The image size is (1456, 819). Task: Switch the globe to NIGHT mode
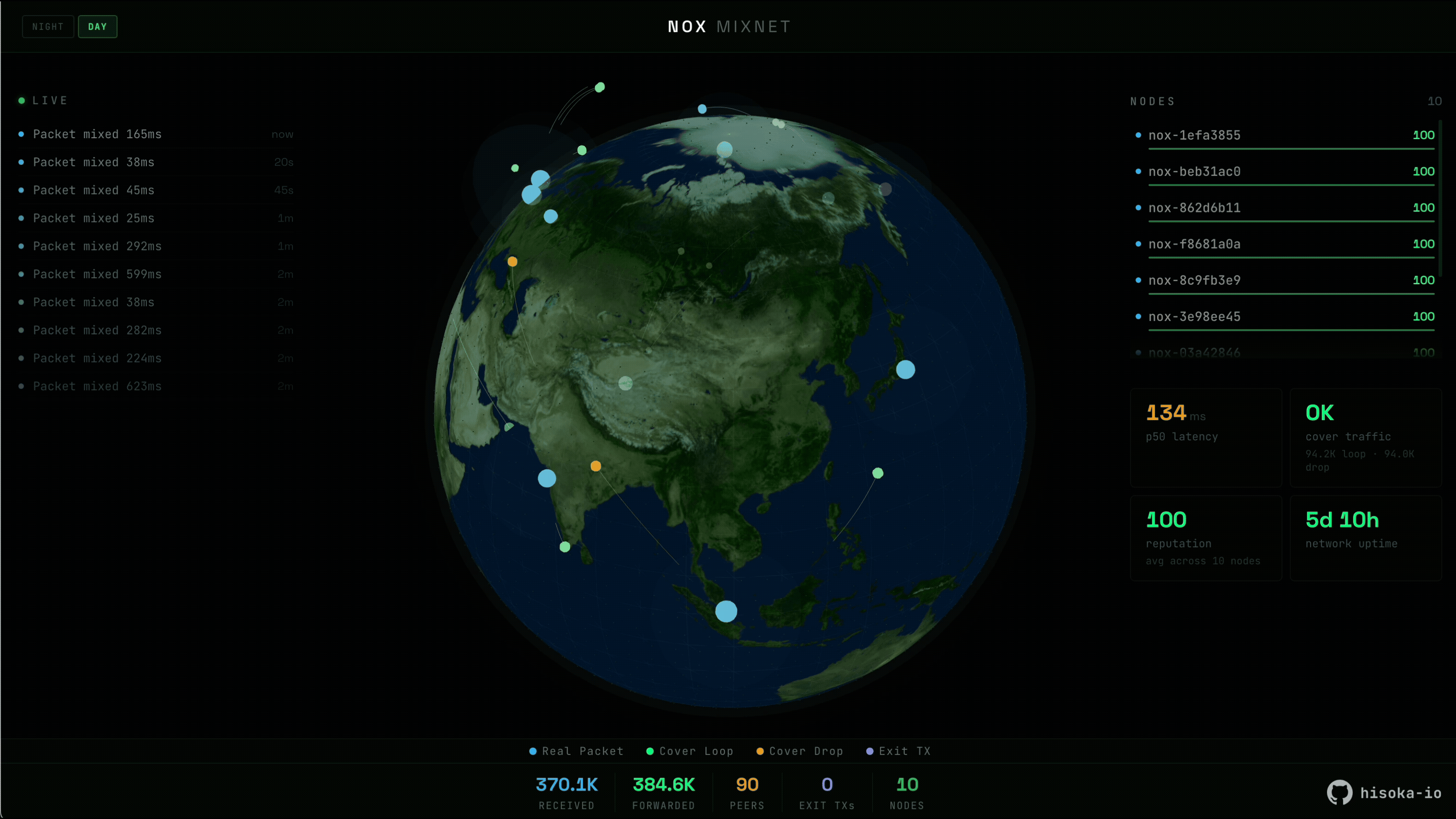(x=47, y=26)
